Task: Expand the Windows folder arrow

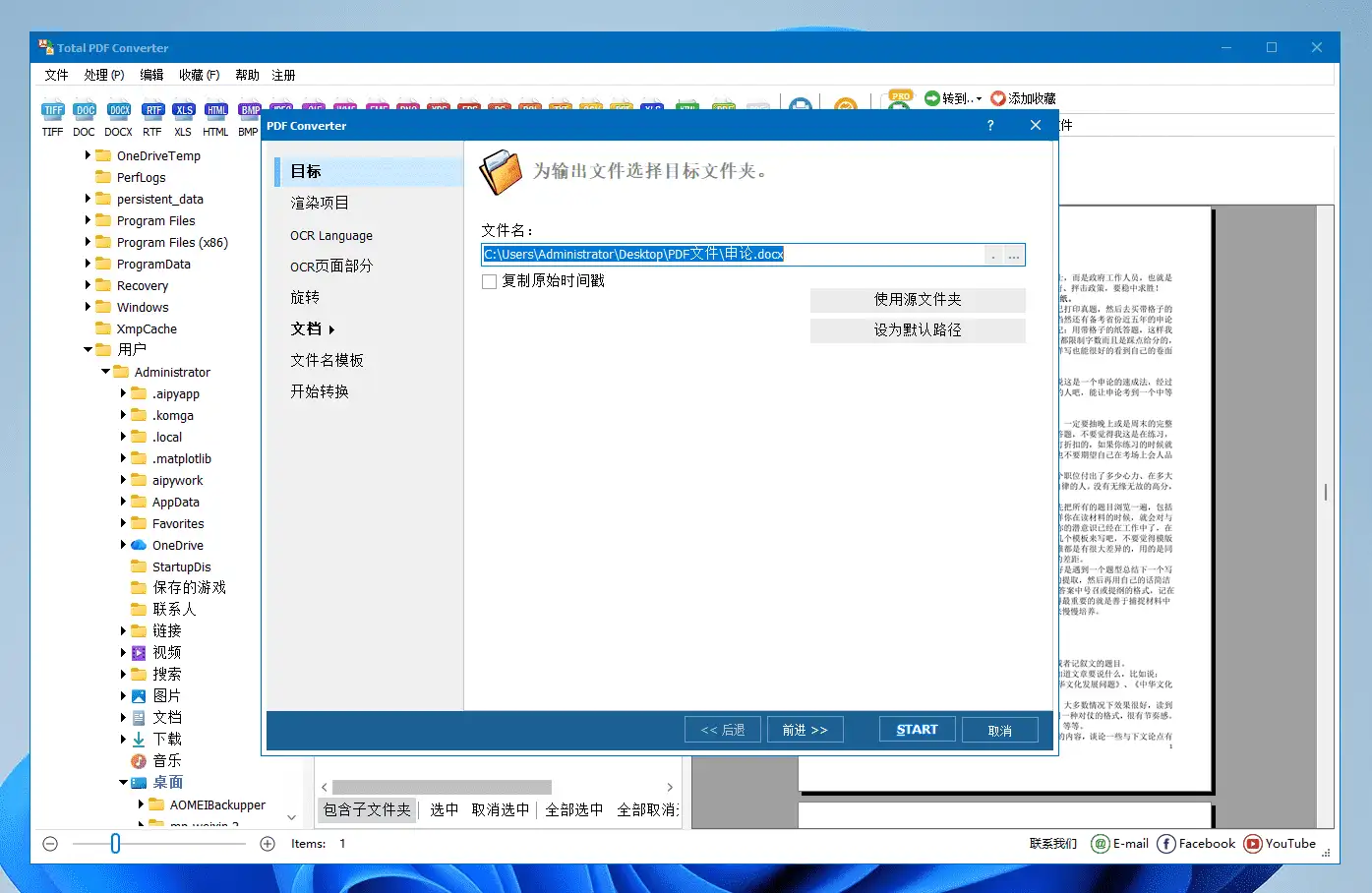Action: coord(88,307)
